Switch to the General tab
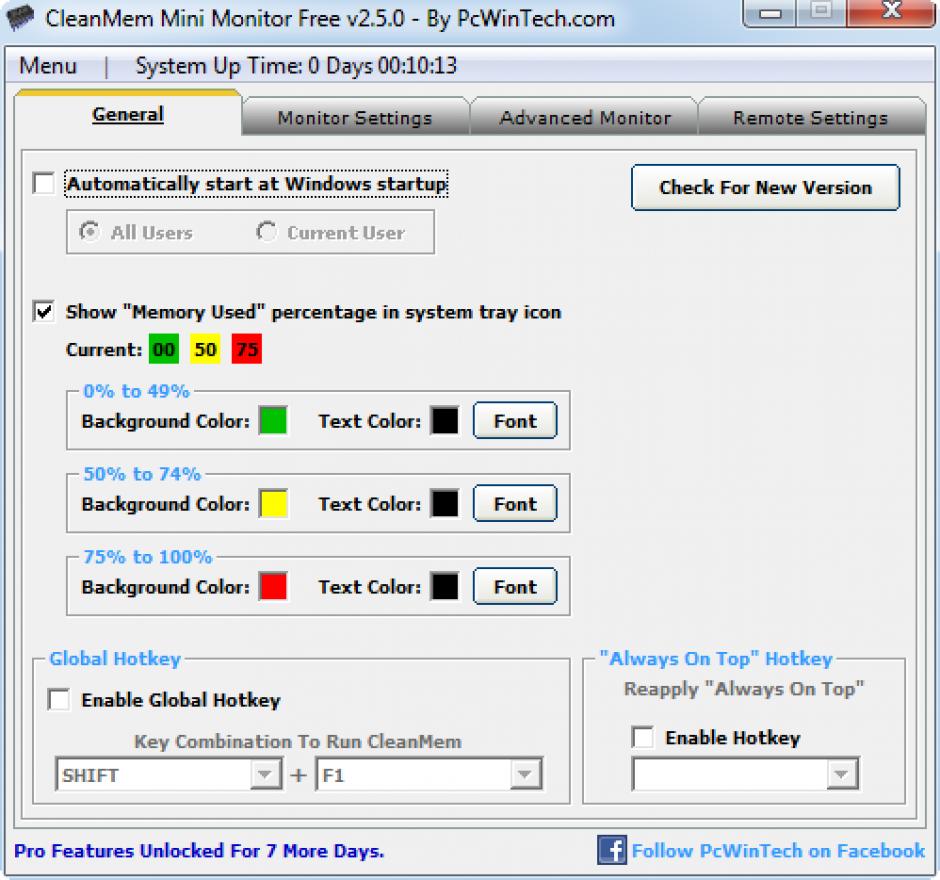 (128, 114)
